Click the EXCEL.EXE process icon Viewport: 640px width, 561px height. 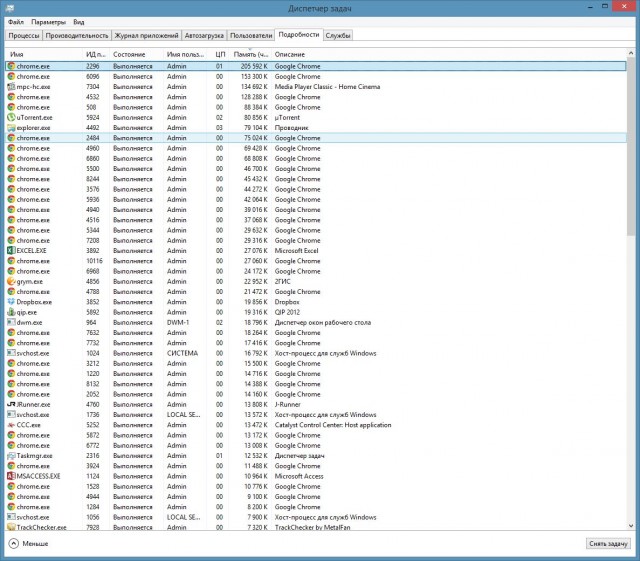11,251
